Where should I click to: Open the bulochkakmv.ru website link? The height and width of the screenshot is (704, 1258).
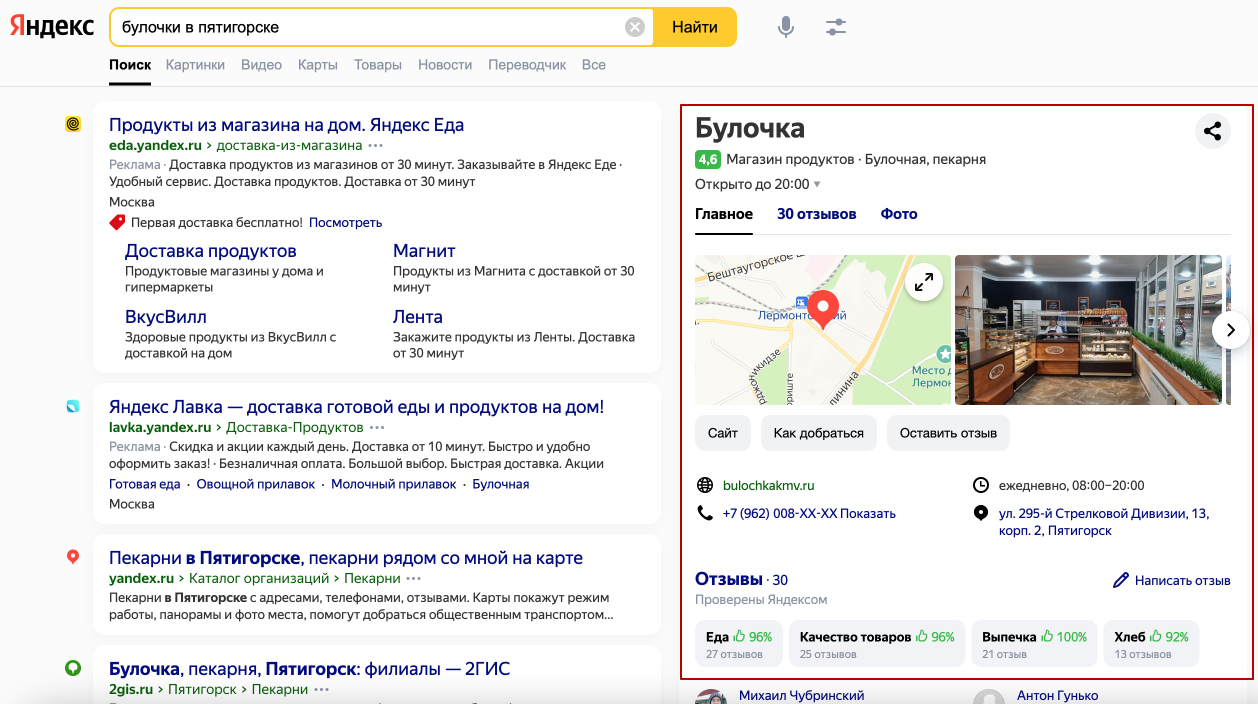point(768,485)
